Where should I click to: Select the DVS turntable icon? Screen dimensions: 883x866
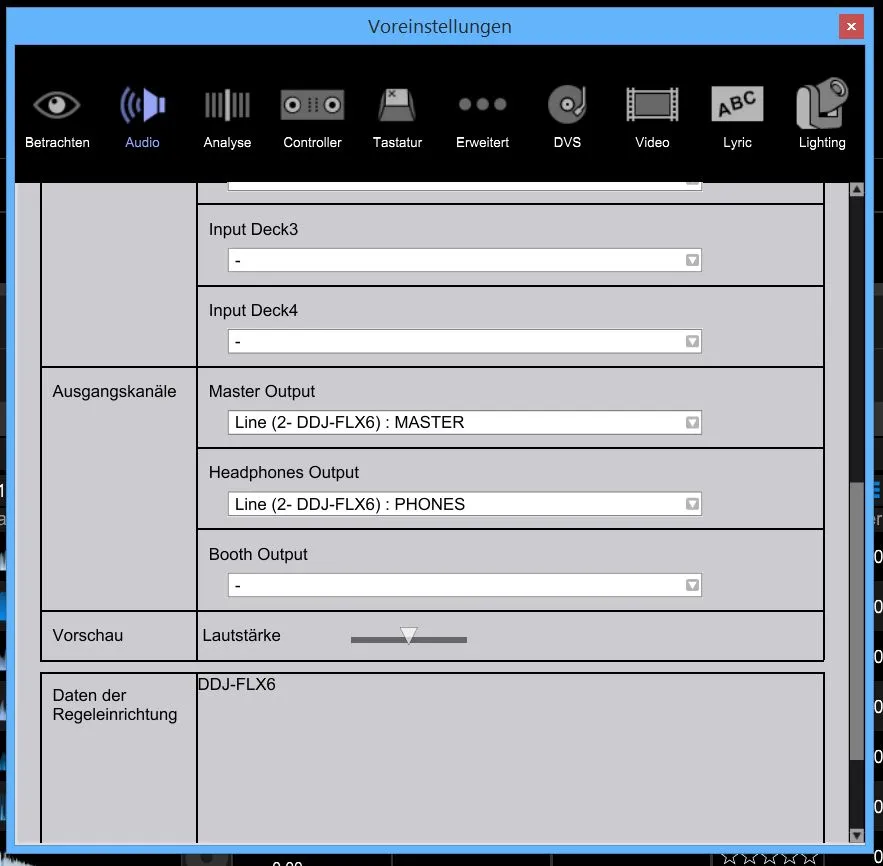pyautogui.click(x=567, y=105)
